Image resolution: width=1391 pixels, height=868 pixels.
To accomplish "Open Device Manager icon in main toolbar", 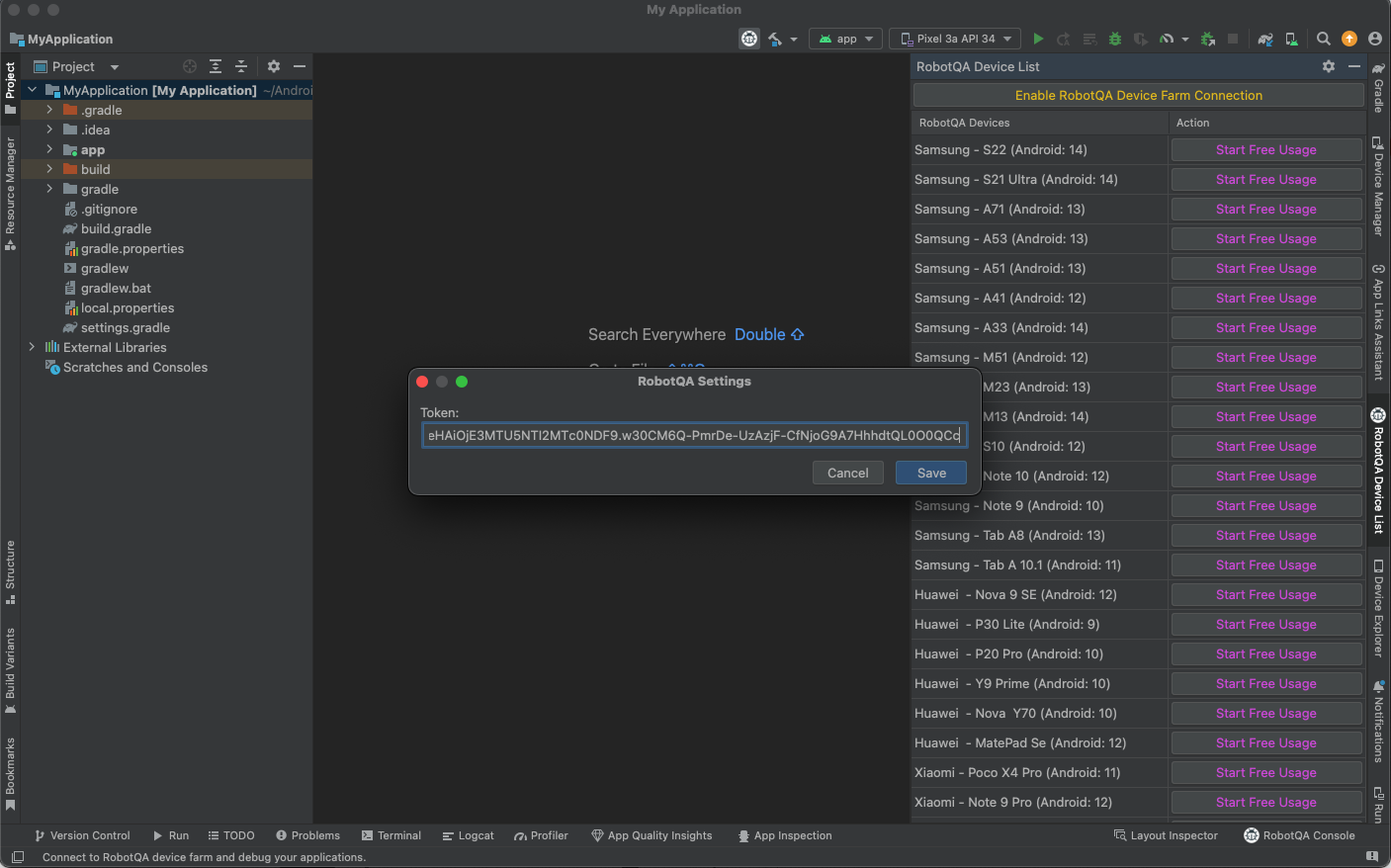I will [1291, 39].
